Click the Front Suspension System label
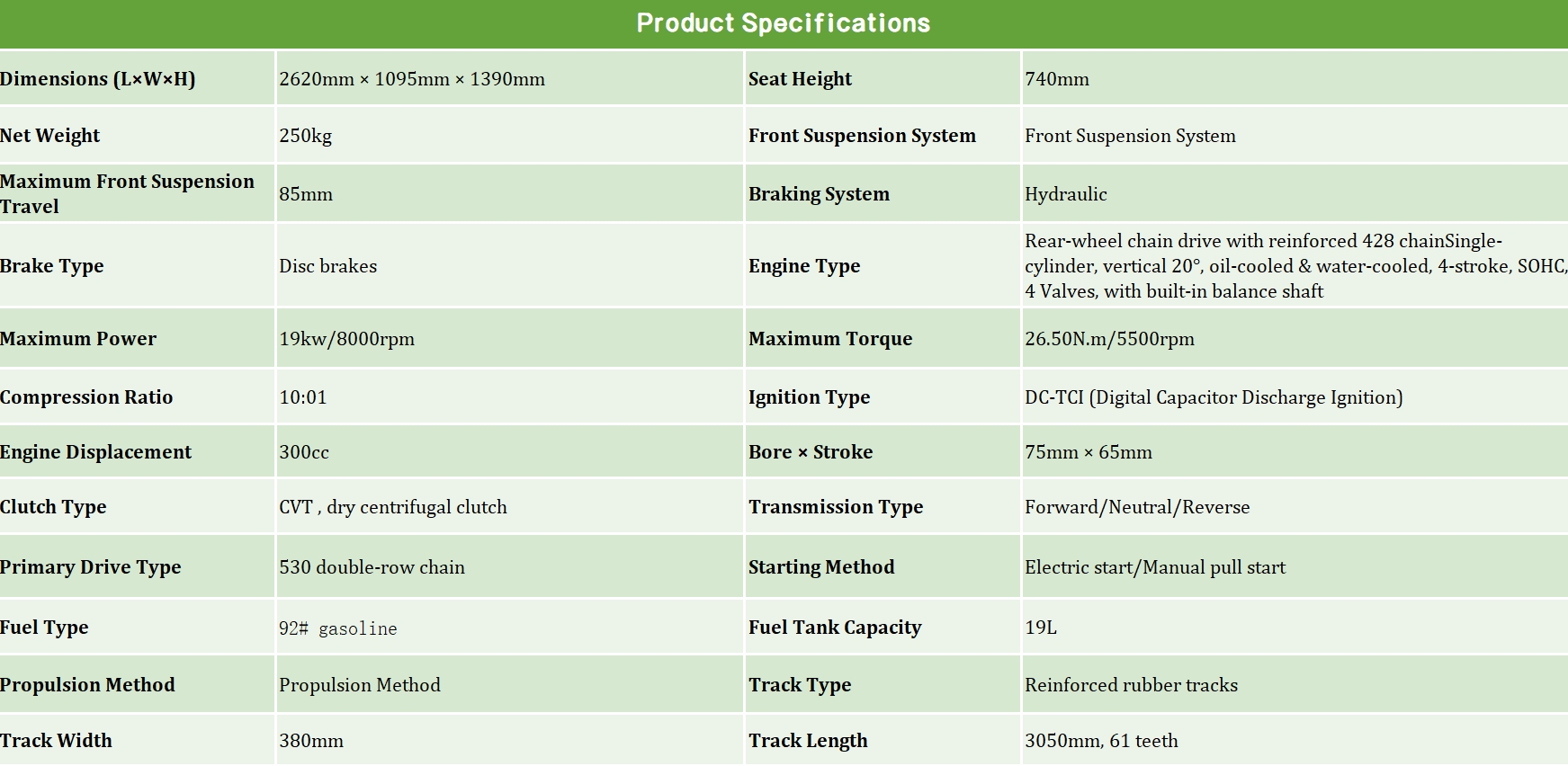Image resolution: width=1568 pixels, height=766 pixels. 862,136
